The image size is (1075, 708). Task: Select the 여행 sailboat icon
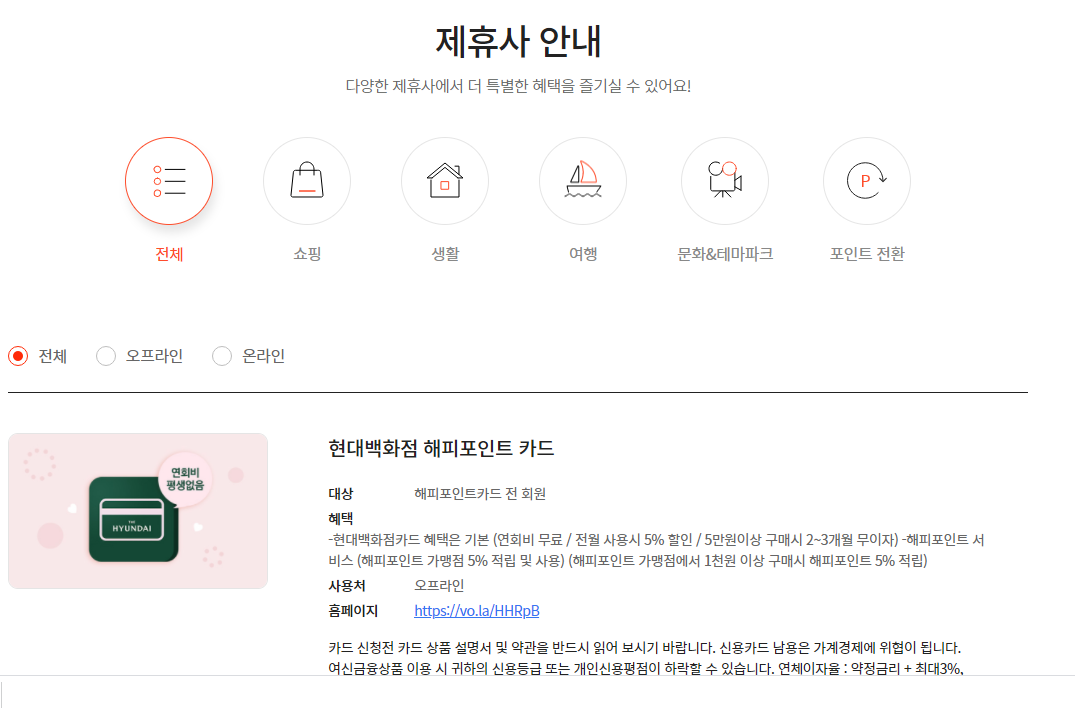[x=583, y=181]
